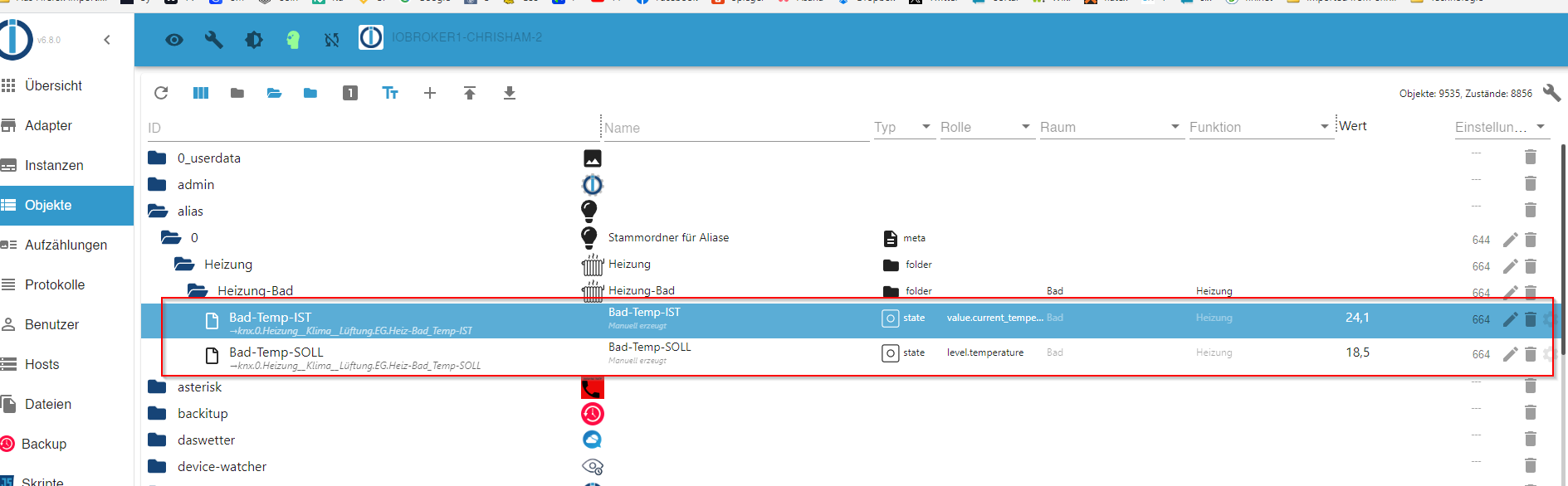
Task: Click the eye visibility icon in top bar
Action: (173, 40)
